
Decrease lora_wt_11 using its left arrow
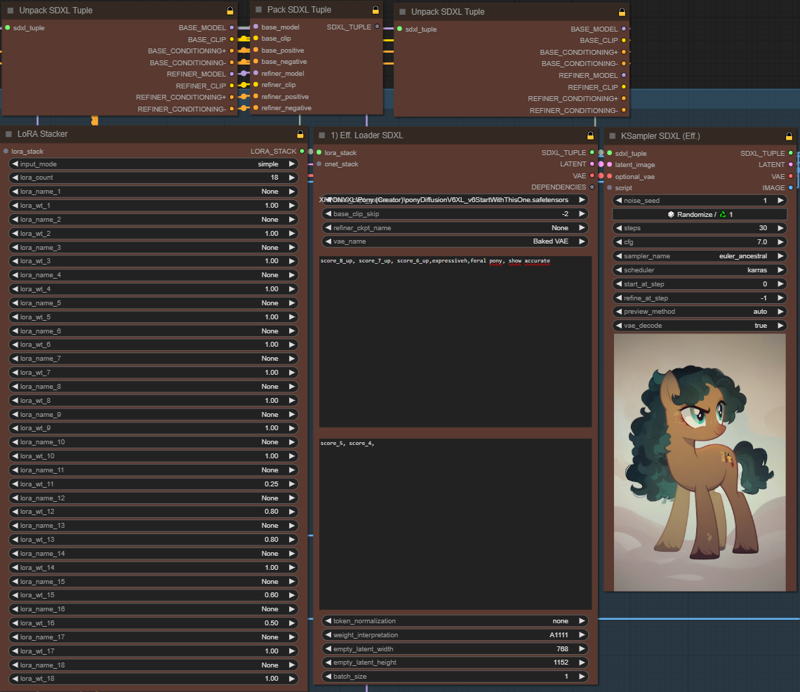tap(15, 484)
